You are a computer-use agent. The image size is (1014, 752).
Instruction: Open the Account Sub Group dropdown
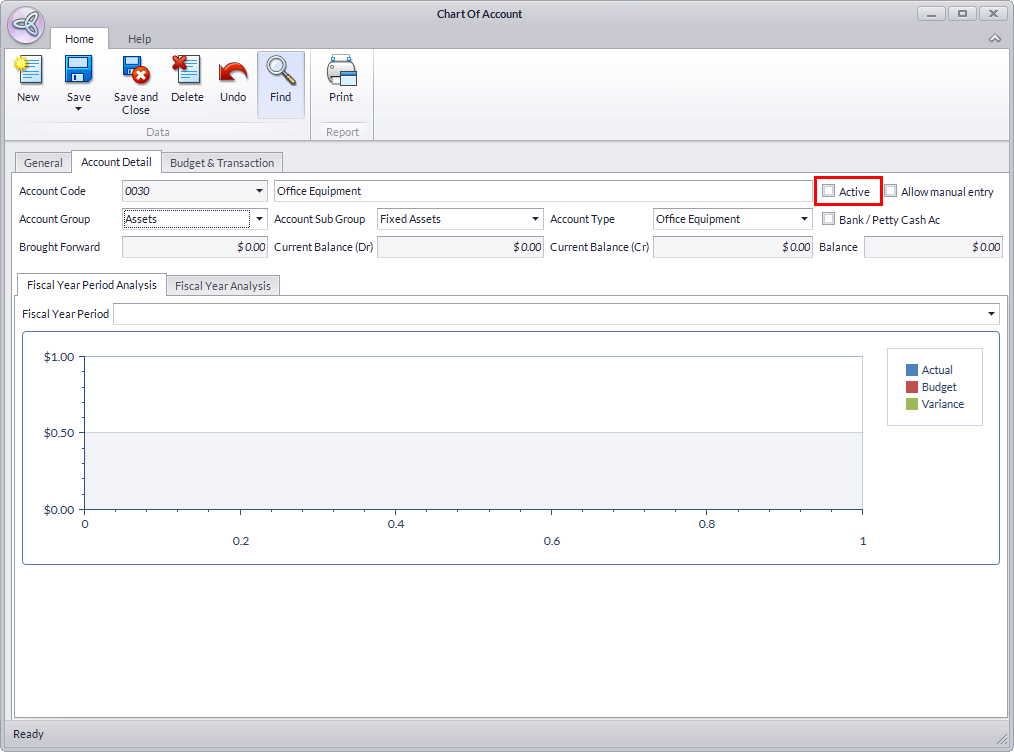coord(536,219)
